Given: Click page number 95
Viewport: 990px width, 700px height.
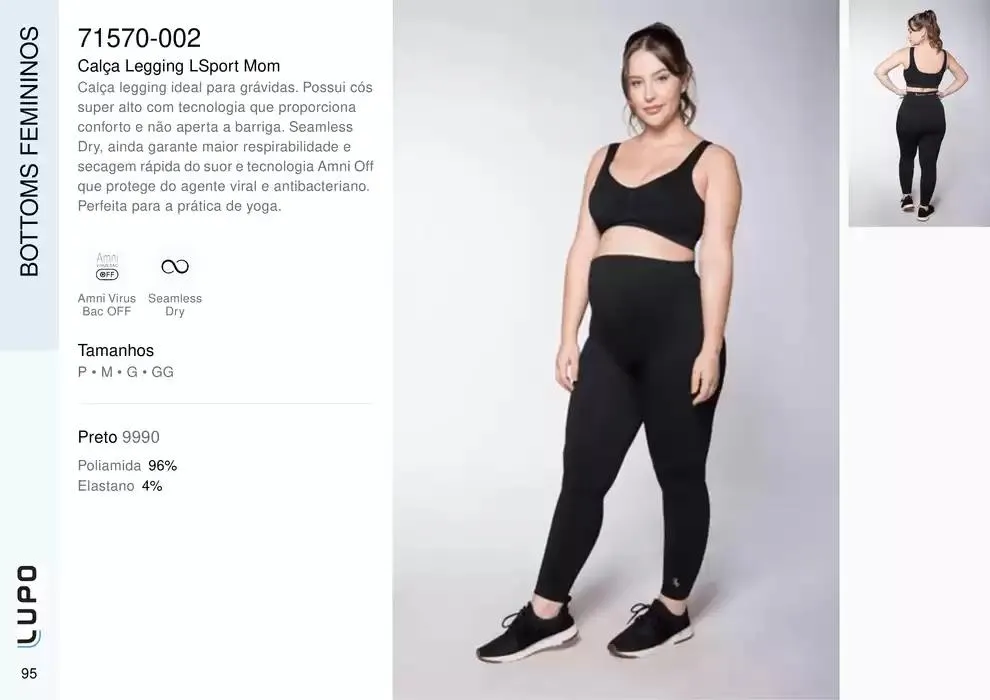Looking at the screenshot, I should [x=29, y=673].
